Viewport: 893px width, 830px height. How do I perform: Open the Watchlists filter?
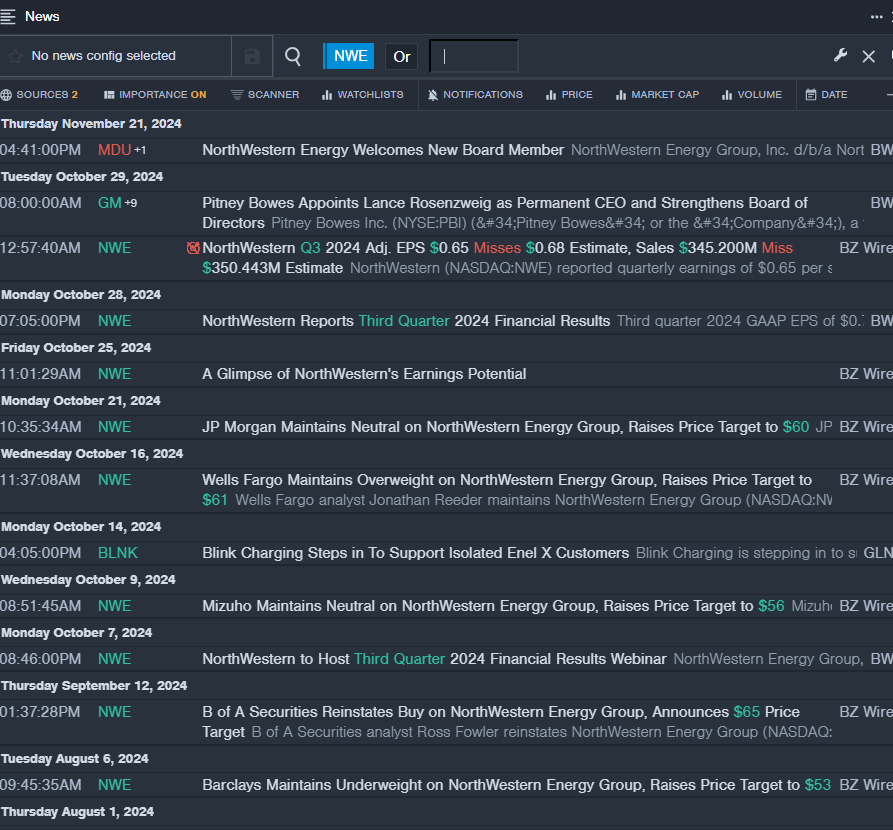(x=362, y=95)
